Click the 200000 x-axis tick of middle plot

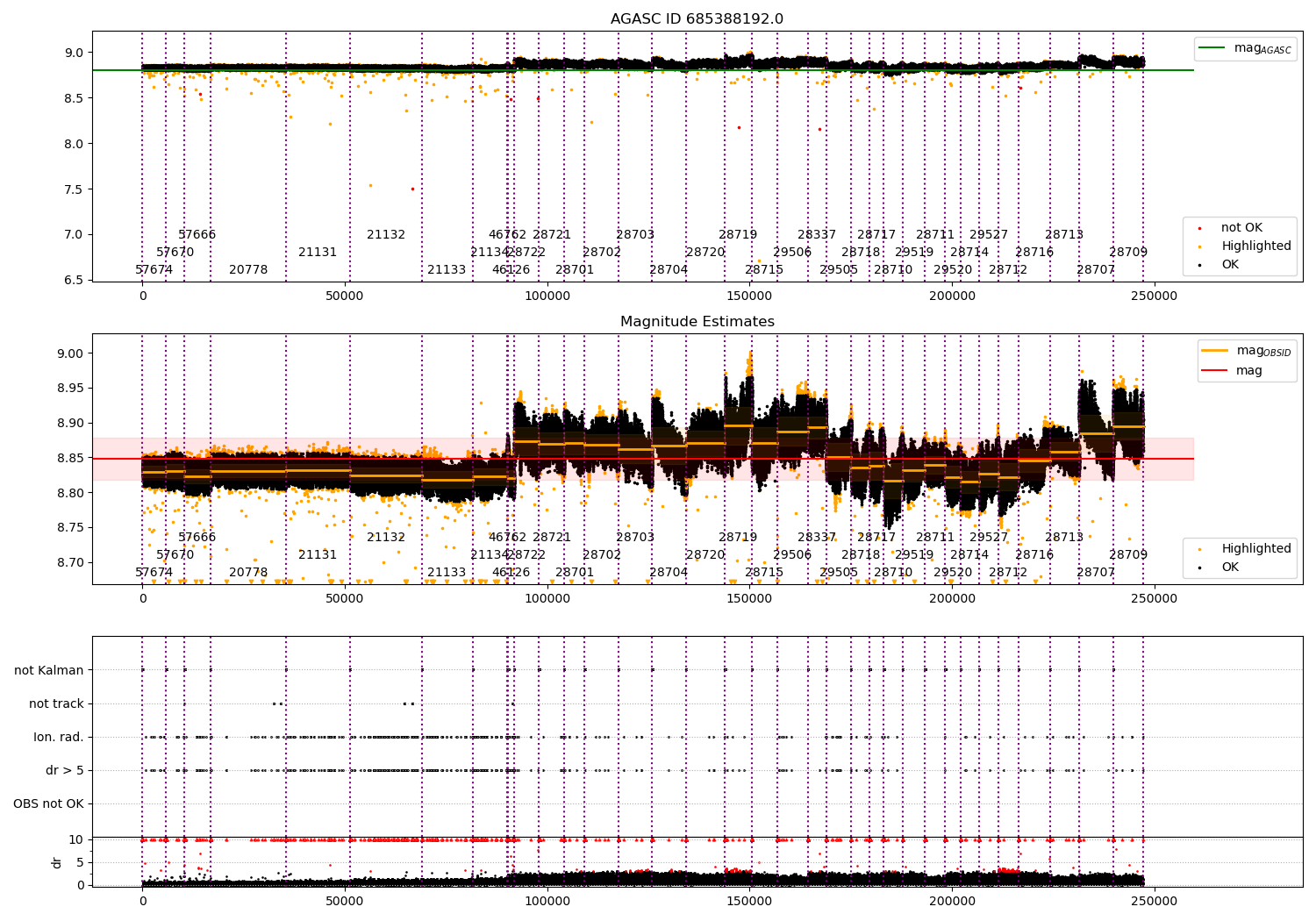(952, 599)
